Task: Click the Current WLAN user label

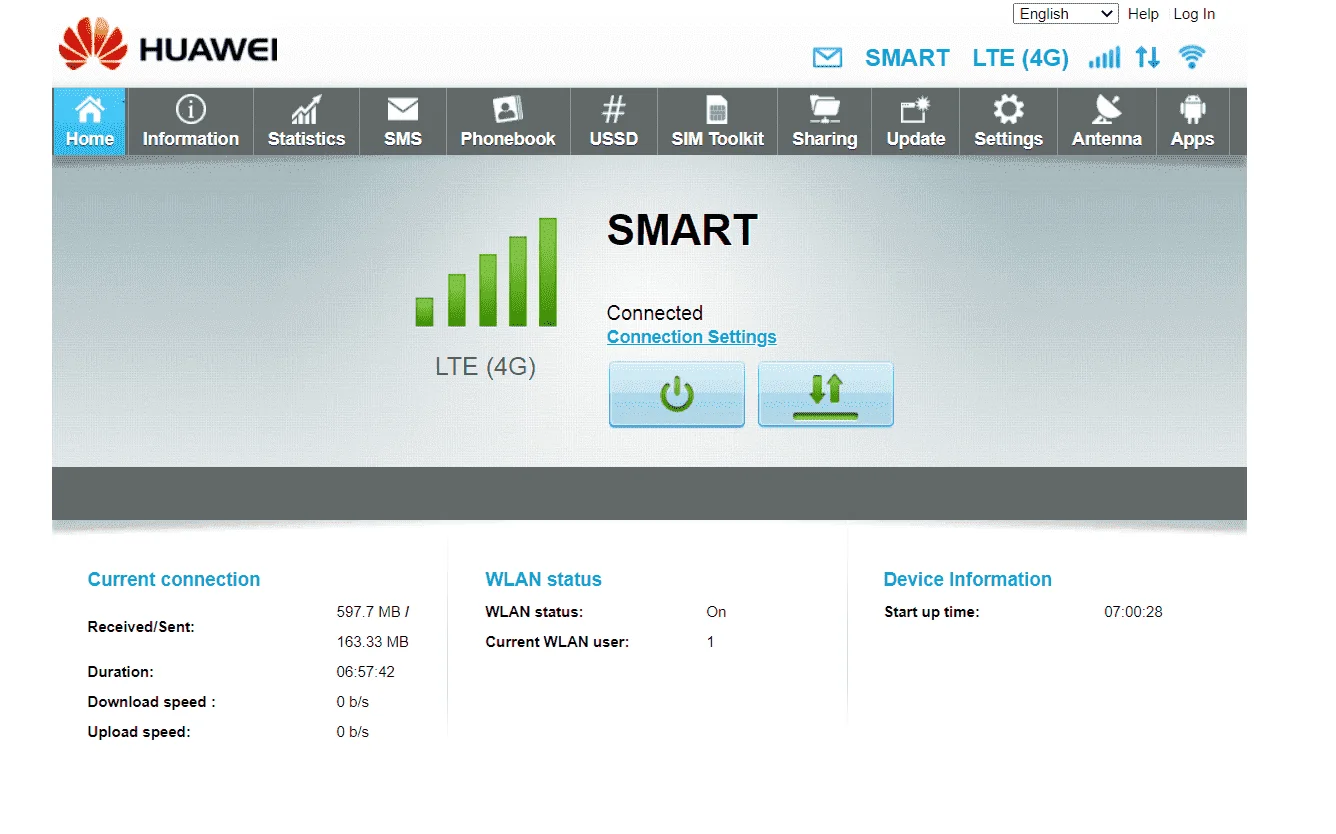Action: [557, 642]
